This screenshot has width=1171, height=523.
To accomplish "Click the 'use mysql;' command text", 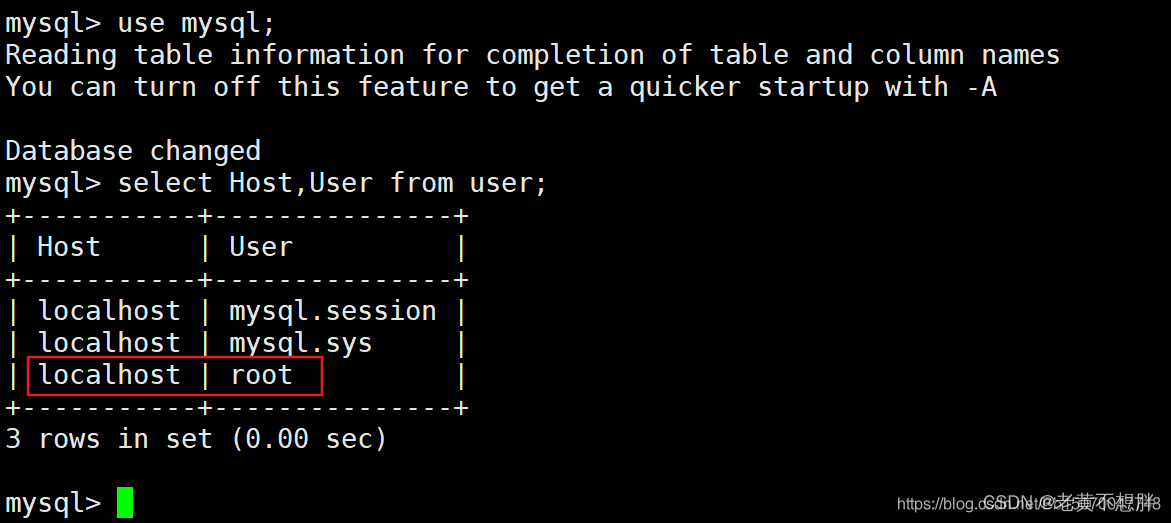I will click(x=196, y=22).
